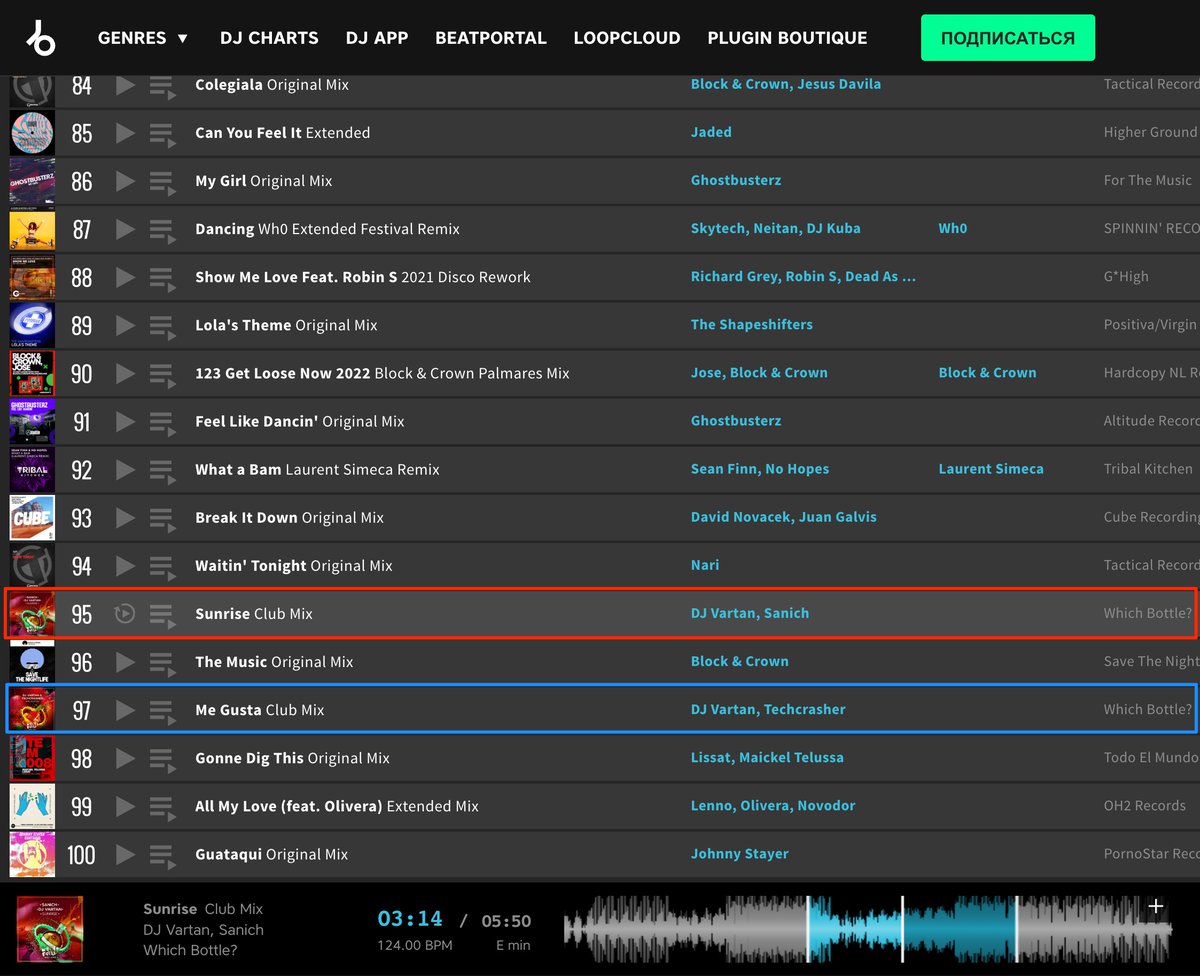Play 'My Girl' by Ghostbusterz

point(124,180)
